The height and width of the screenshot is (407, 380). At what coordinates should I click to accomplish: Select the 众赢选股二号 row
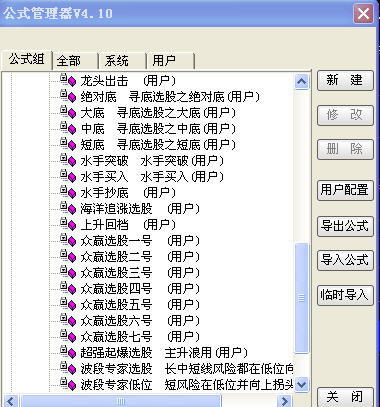140,256
